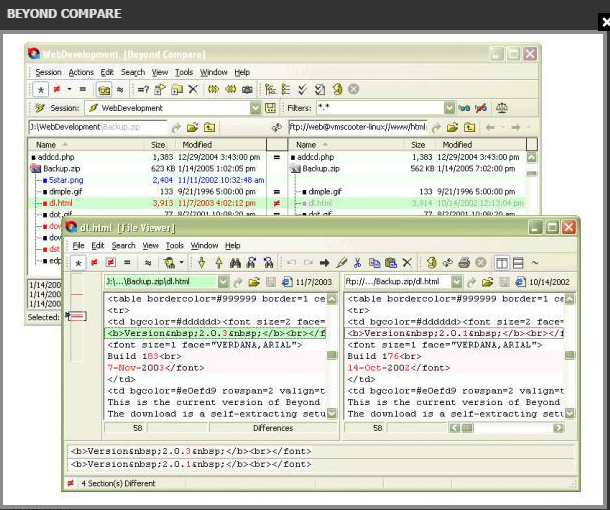Click Copy to right side arrows icon
Image resolution: width=610 pixels, height=510 pixels.
click(213, 89)
